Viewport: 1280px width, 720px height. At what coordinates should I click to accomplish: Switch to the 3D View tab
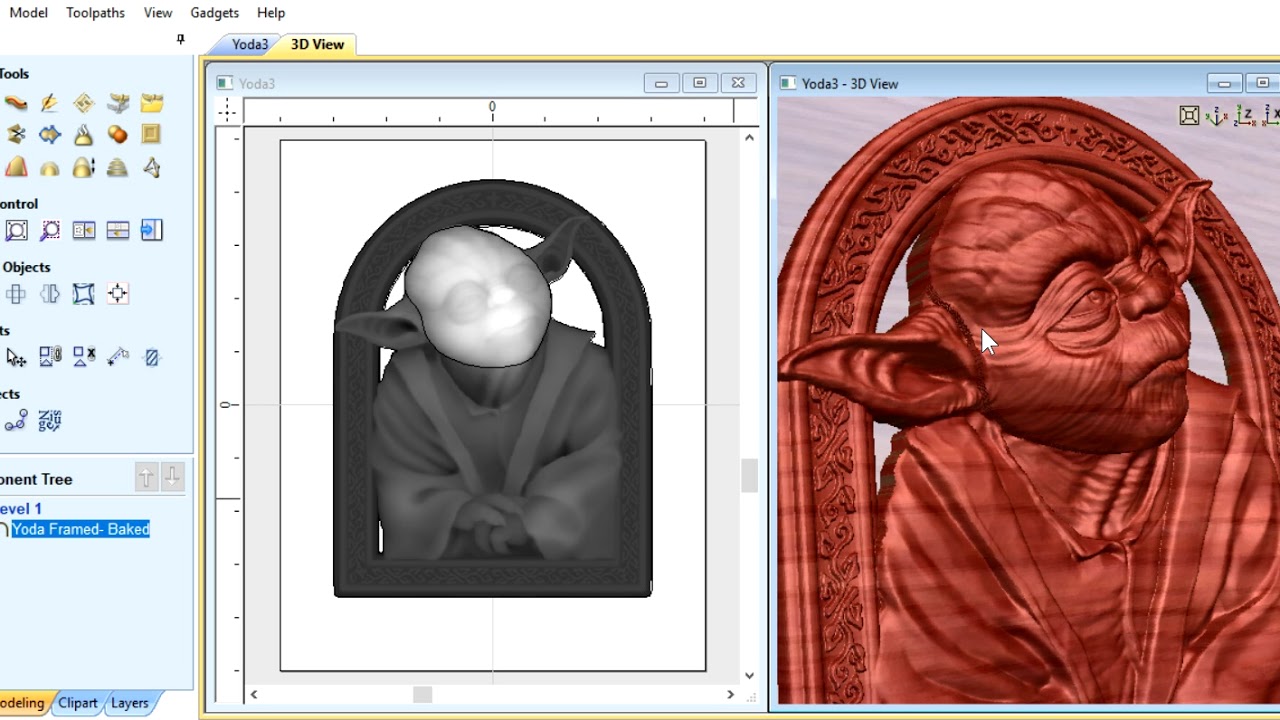point(317,45)
